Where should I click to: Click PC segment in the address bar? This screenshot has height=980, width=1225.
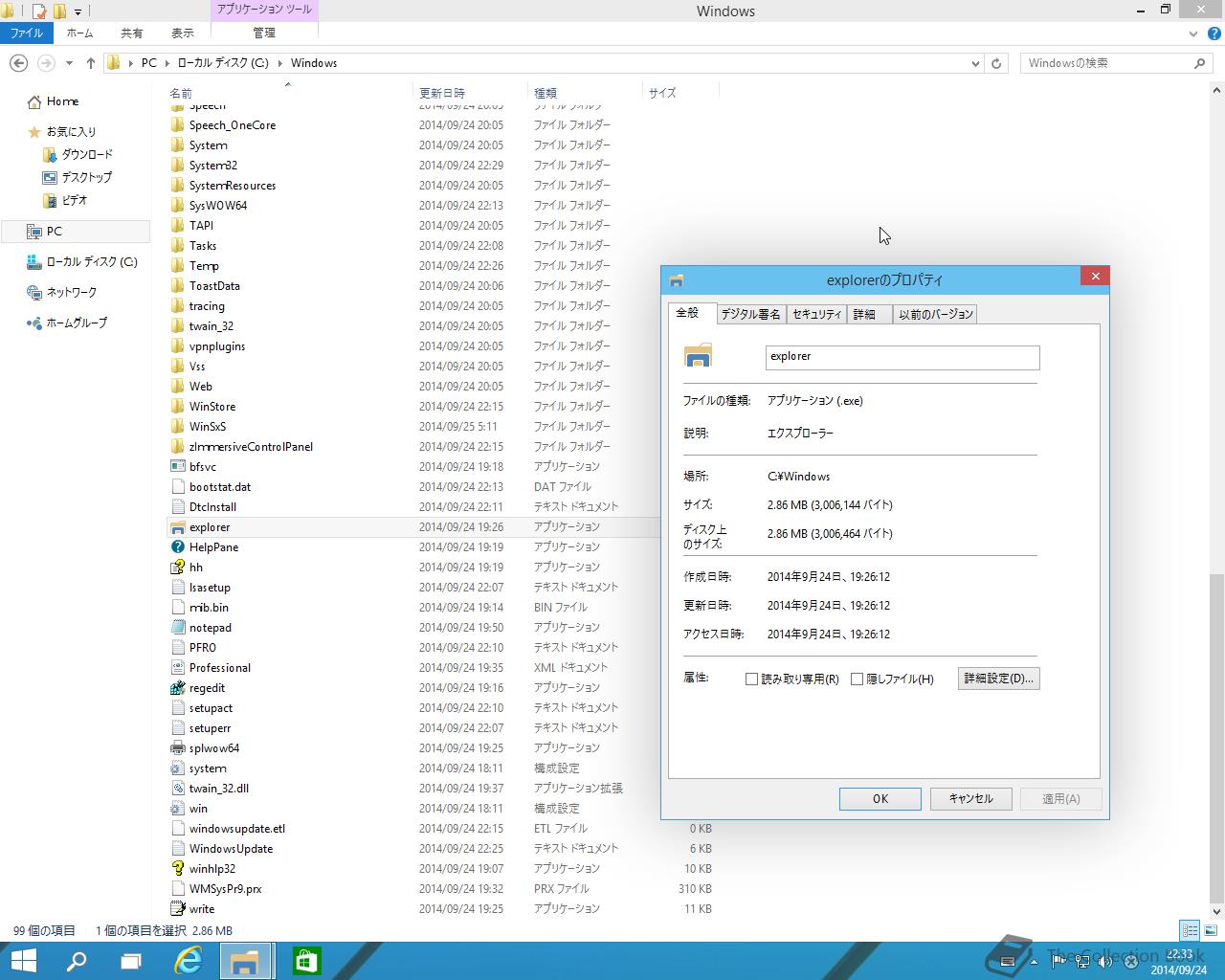pyautogui.click(x=148, y=63)
